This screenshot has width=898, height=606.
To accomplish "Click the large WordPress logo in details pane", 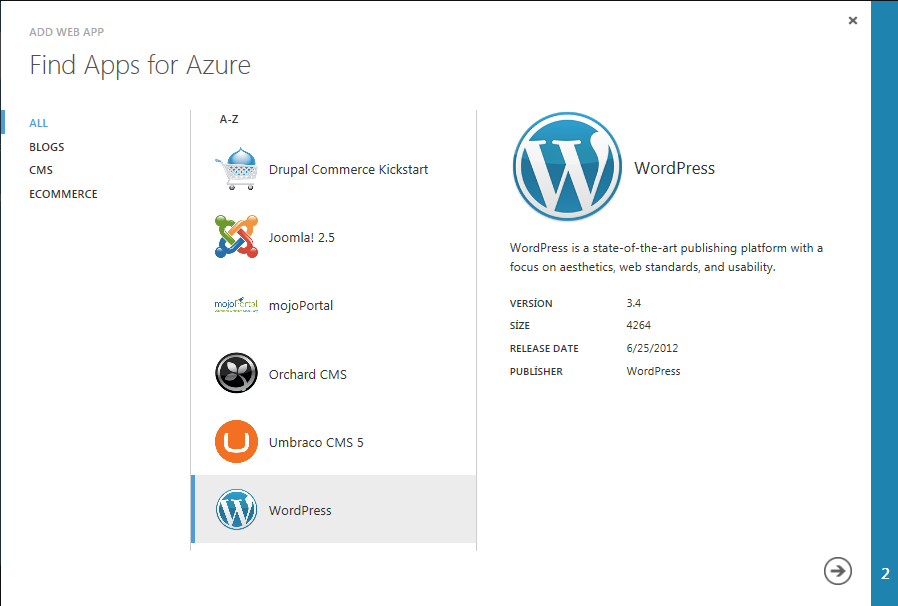I will coord(567,166).
